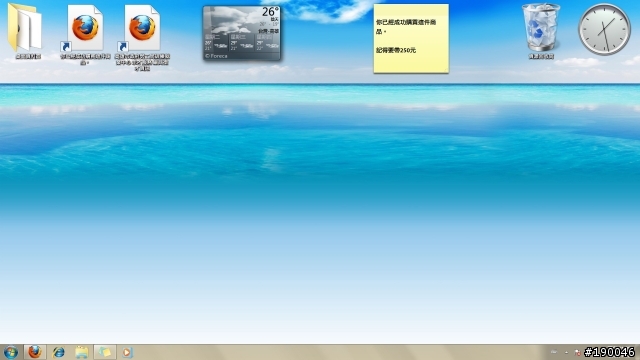Click the Foreca link in weather gadget
Screen dimensions: 640x360
point(216,56)
